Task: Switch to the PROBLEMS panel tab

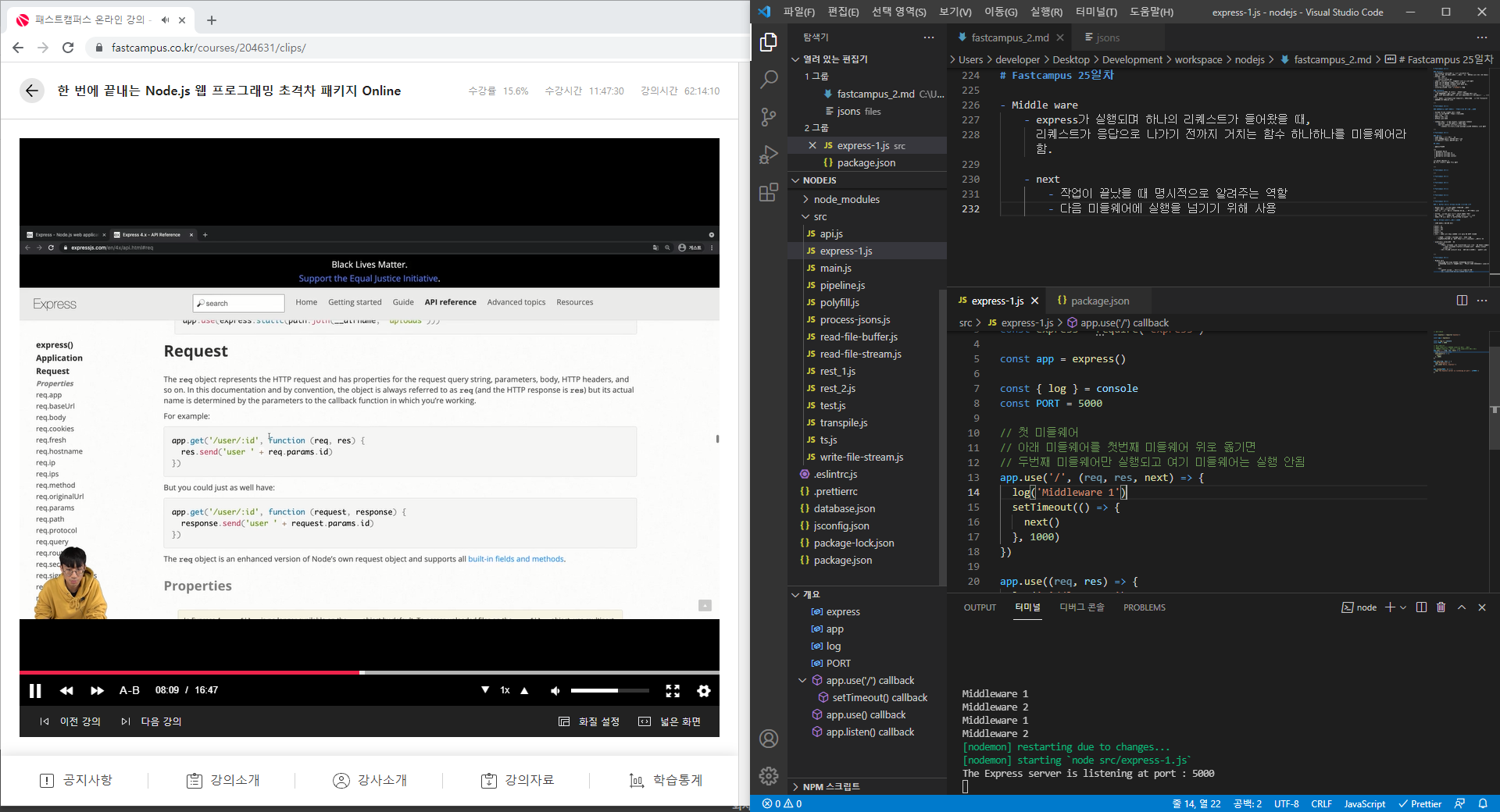Action: [1145, 607]
